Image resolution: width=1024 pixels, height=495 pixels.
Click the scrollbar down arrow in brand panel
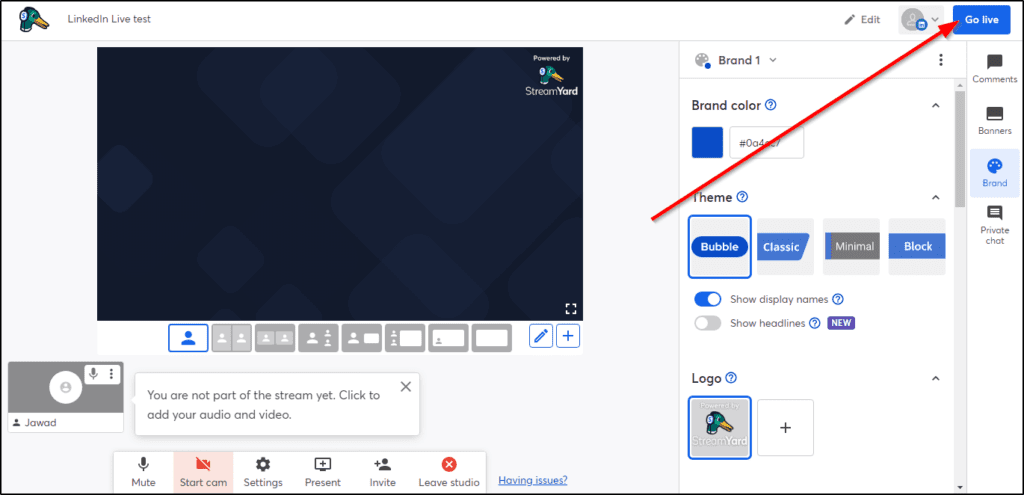(959, 487)
